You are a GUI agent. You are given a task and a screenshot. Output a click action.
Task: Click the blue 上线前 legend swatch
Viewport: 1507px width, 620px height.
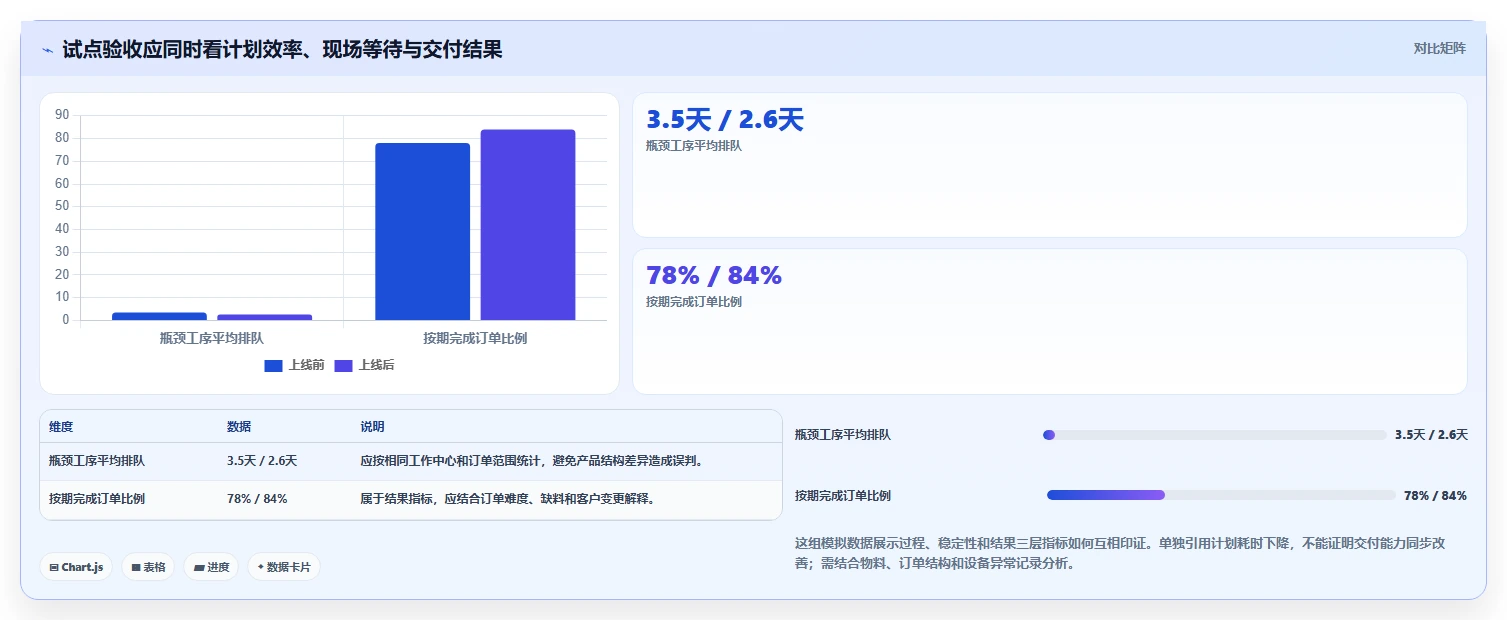click(273, 365)
